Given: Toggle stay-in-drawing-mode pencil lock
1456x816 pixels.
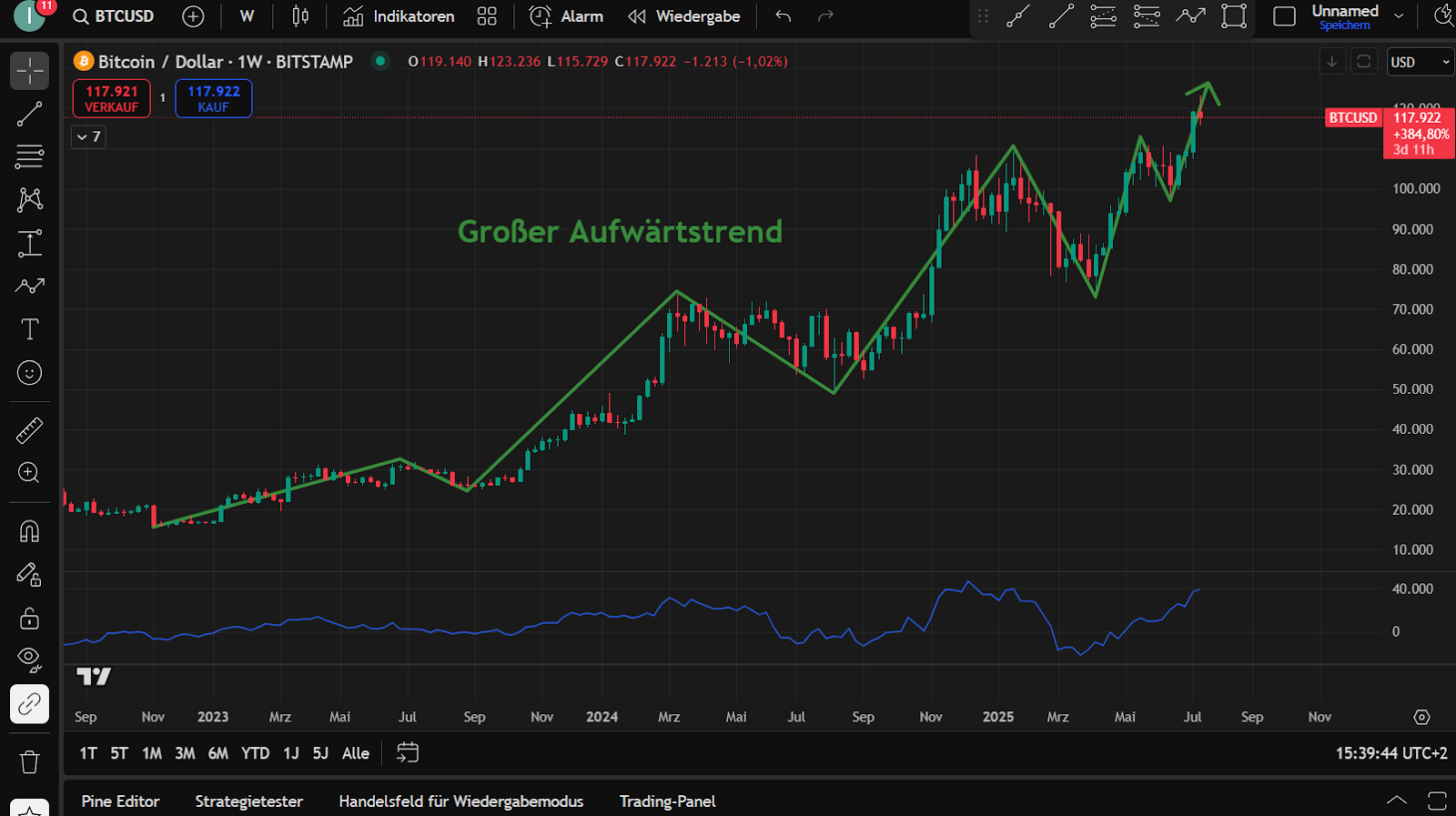Looking at the screenshot, I should 29,575.
